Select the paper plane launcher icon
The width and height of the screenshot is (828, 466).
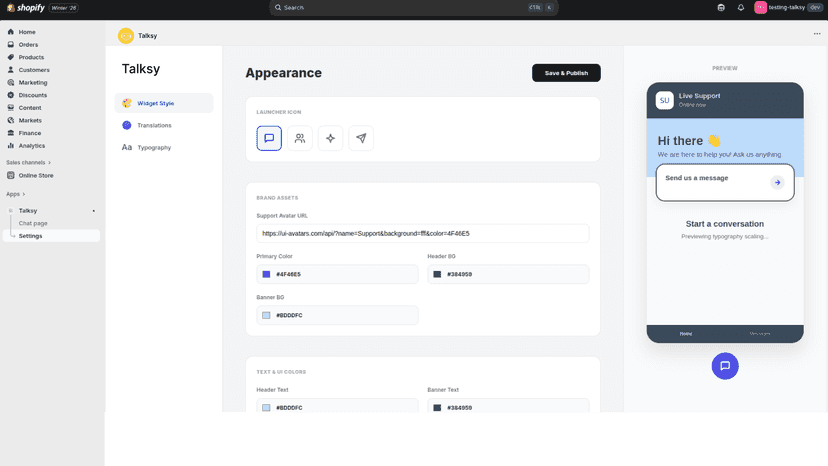pos(361,138)
